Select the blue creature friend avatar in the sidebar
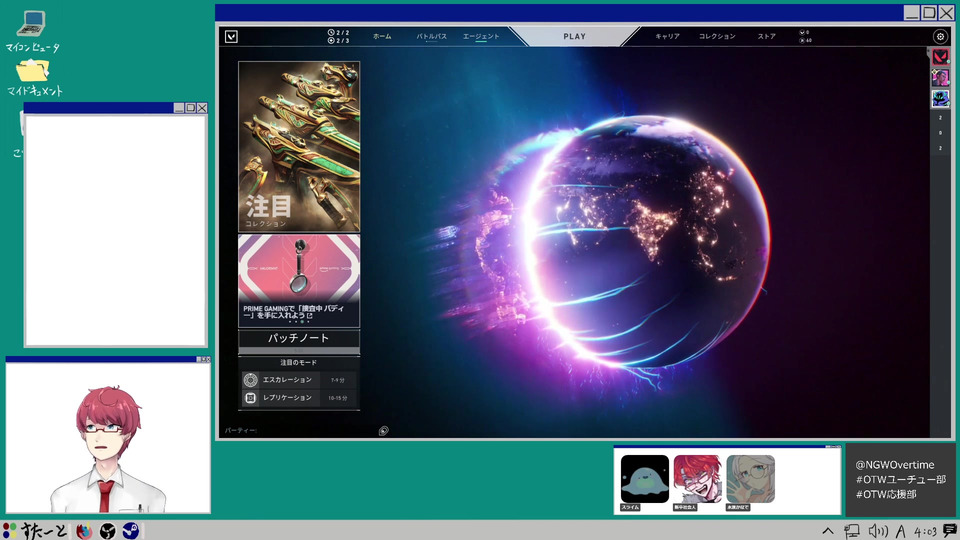This screenshot has width=960, height=540. (x=940, y=98)
